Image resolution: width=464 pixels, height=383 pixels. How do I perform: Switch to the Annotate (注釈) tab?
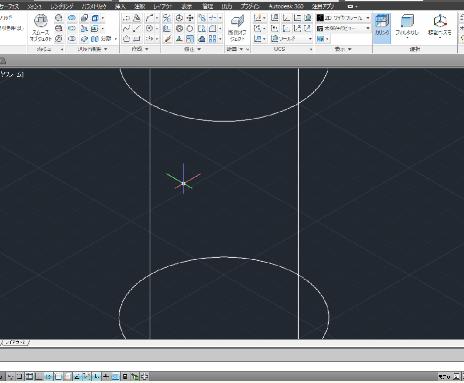point(140,6)
